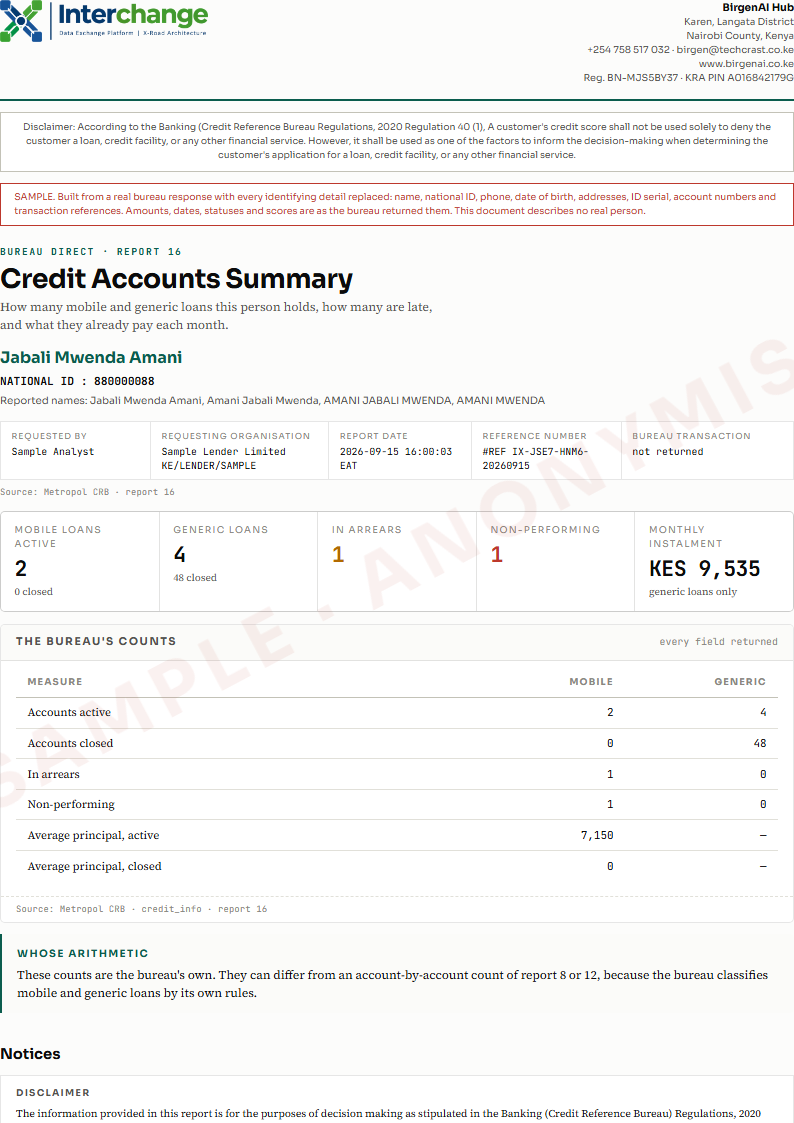Click the Average principal, closed row label
Viewport: 794px width, 1123px height.
[95, 866]
